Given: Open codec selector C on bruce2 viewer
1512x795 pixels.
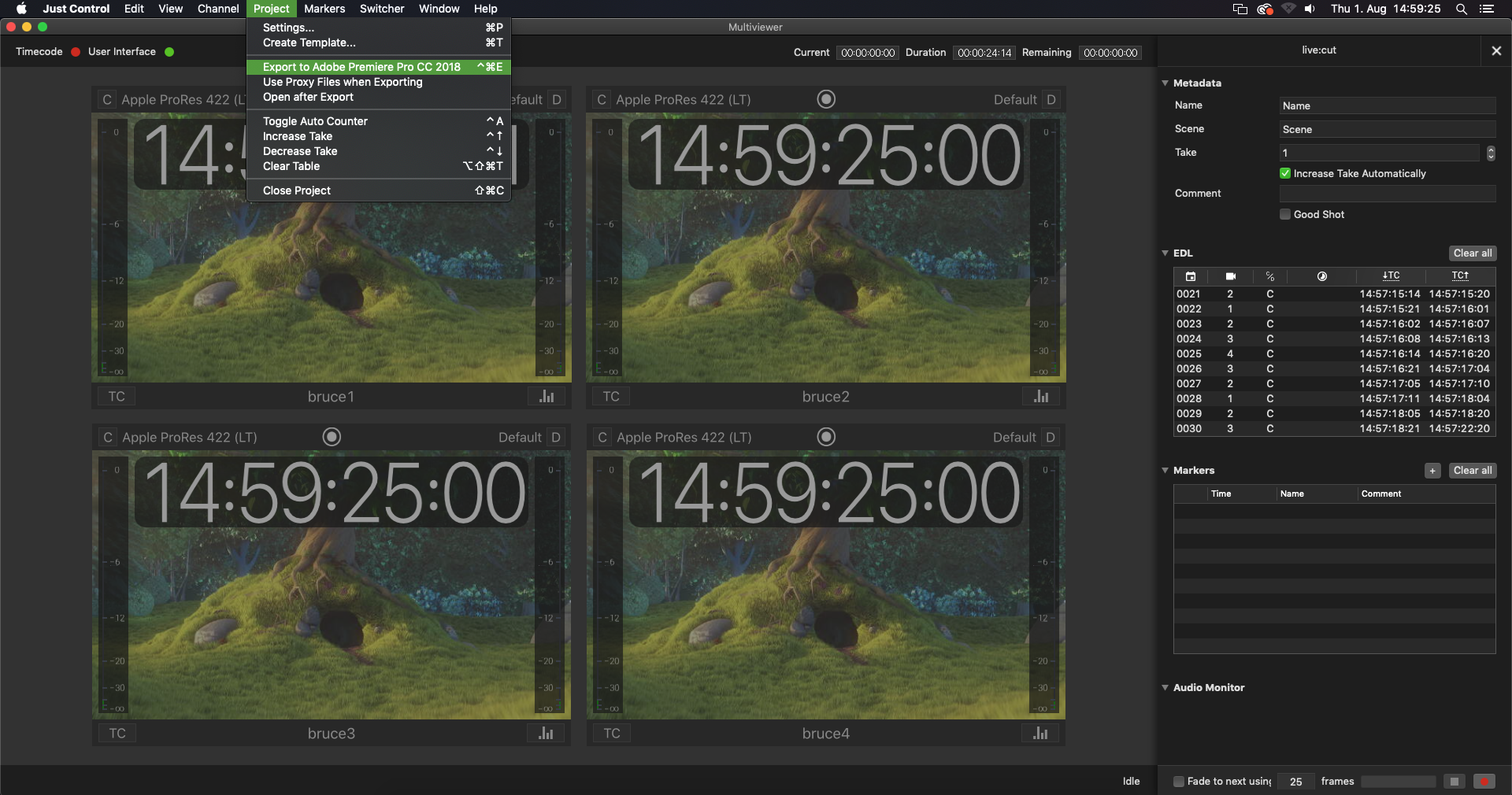Looking at the screenshot, I should pos(602,100).
